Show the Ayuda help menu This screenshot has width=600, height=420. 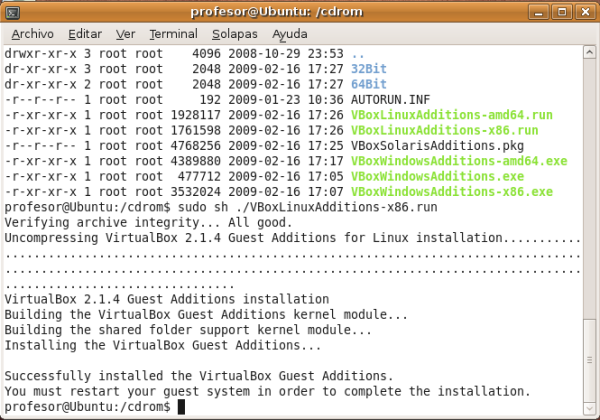[x=290, y=33]
